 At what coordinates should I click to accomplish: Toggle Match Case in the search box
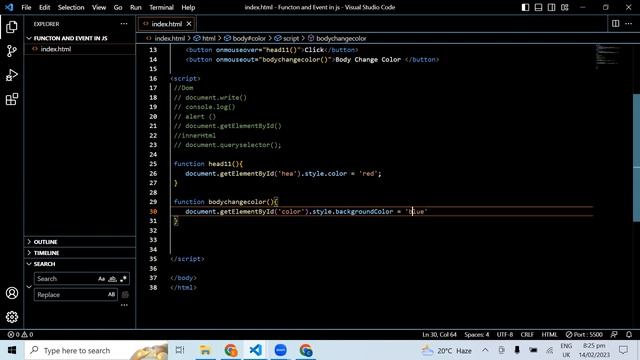[101, 279]
